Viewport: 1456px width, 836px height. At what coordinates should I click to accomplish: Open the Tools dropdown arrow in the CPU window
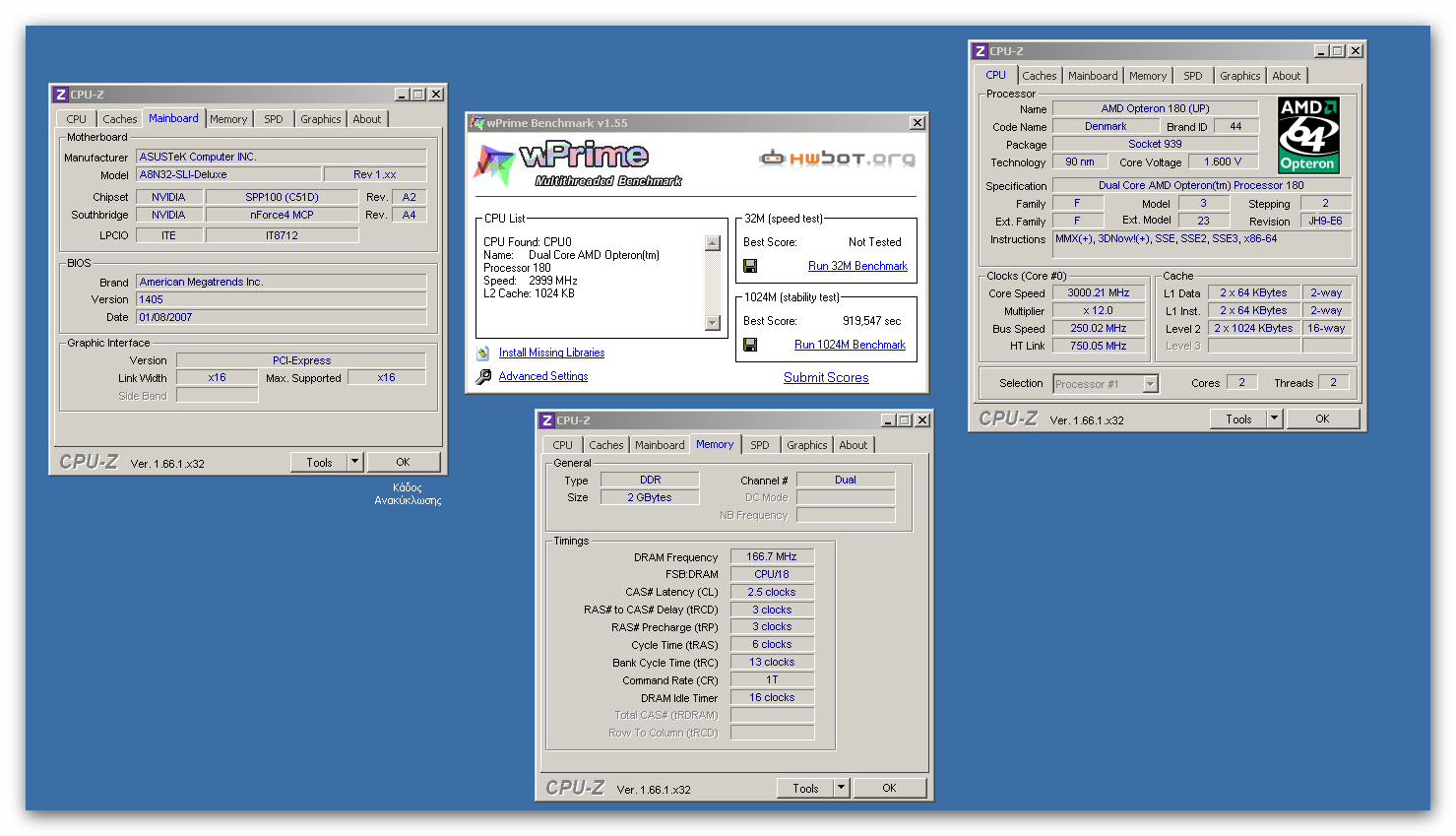click(x=1275, y=418)
